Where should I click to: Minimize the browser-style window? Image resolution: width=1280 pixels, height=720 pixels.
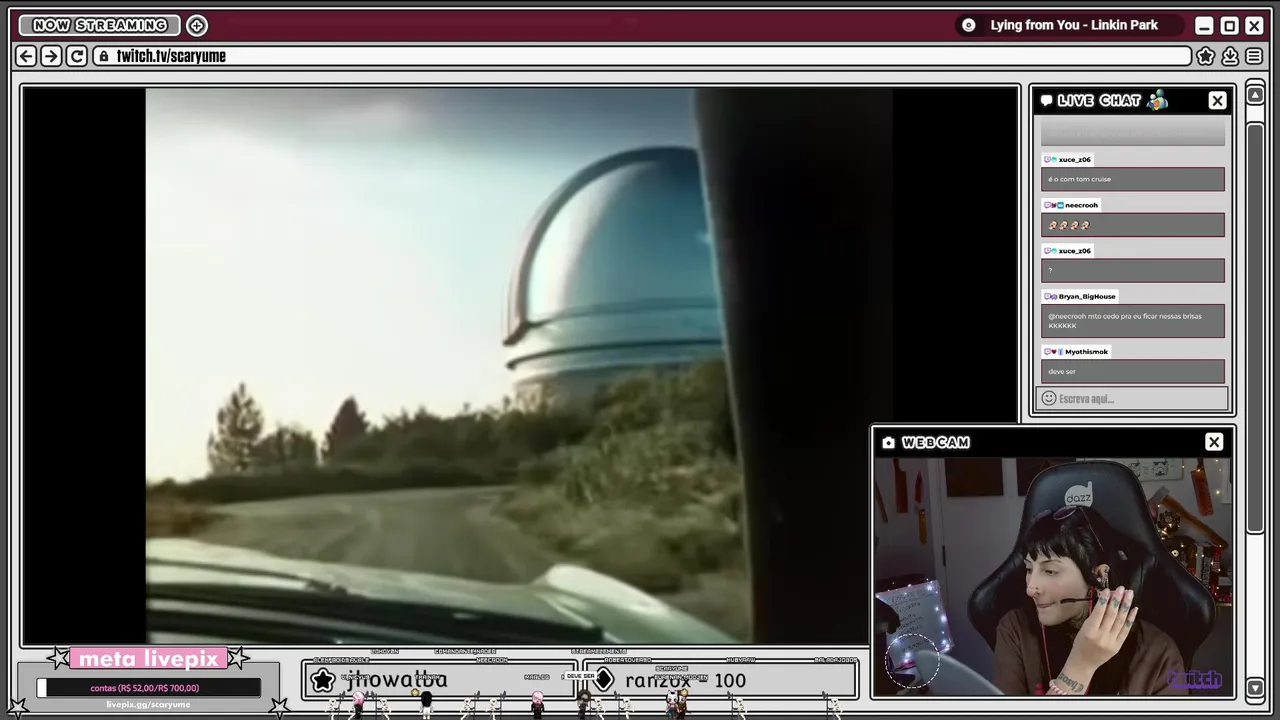(1205, 25)
